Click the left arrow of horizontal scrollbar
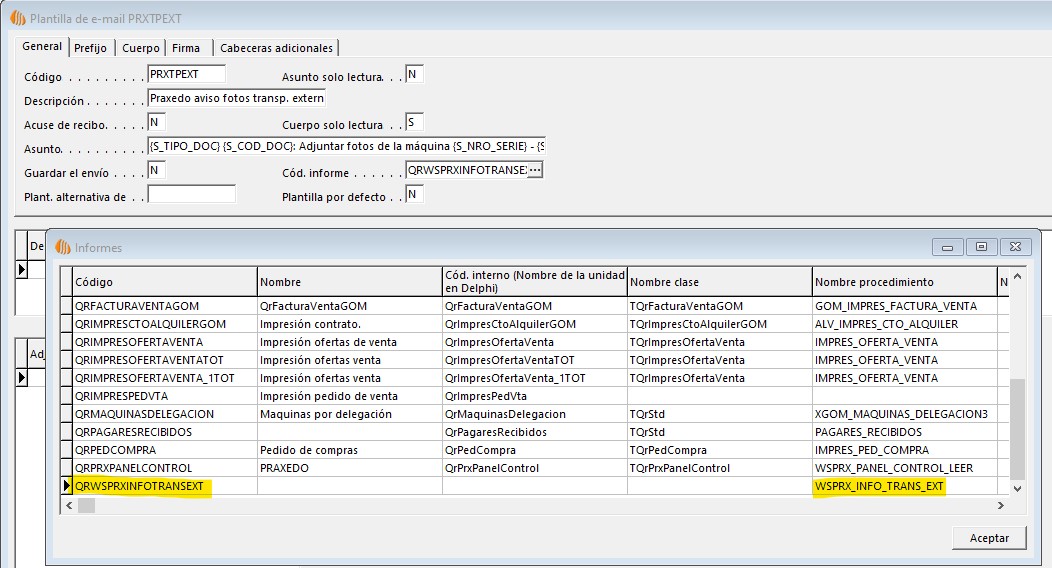This screenshot has width=1052, height=568. (x=70, y=506)
